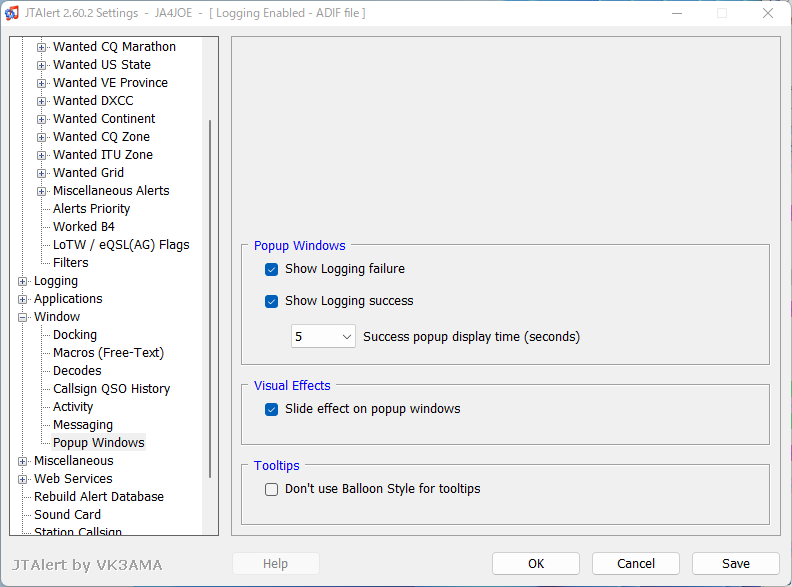Expand the Wanted VE Province node
Screen dimensions: 792x587
pos(41,83)
